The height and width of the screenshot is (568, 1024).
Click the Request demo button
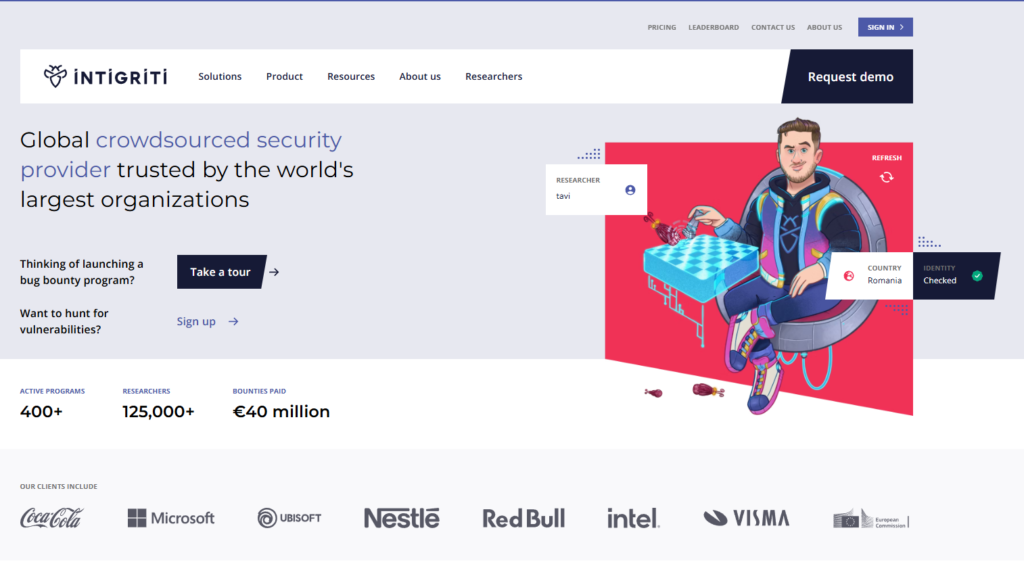848,76
